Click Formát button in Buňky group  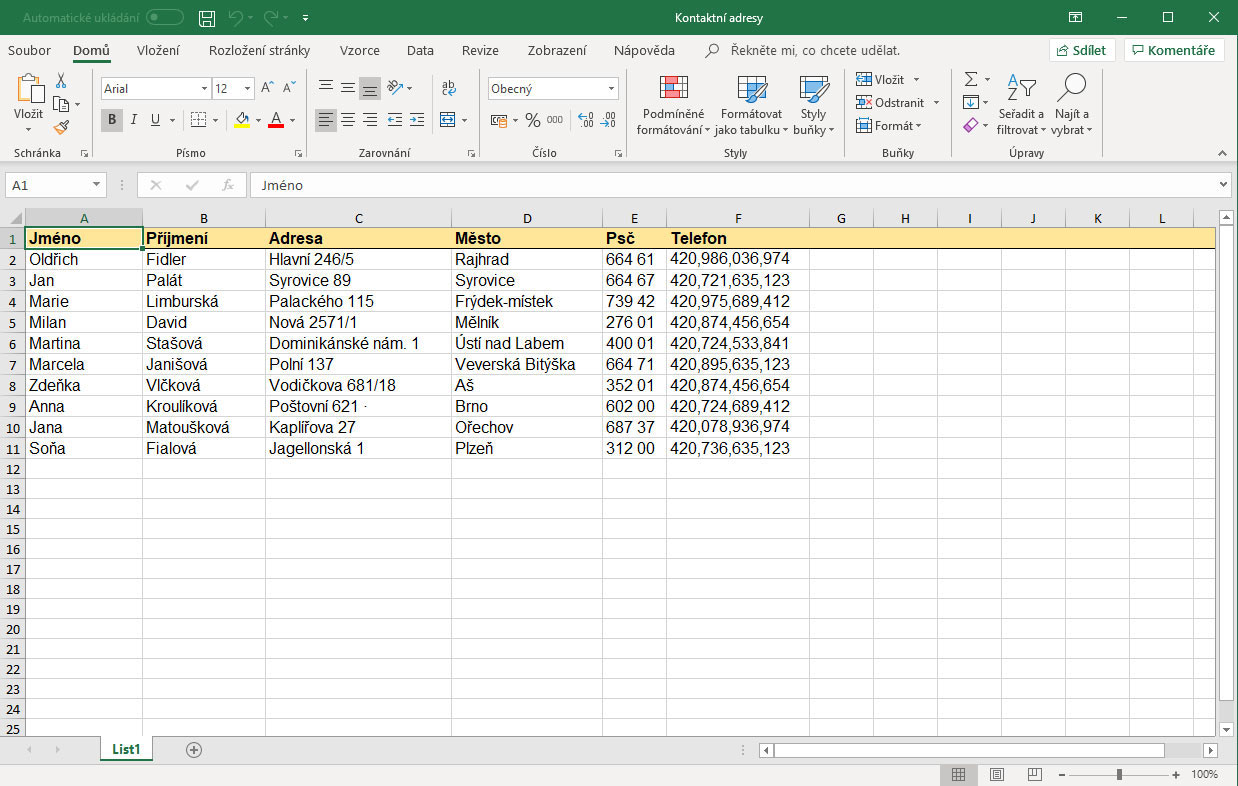889,125
